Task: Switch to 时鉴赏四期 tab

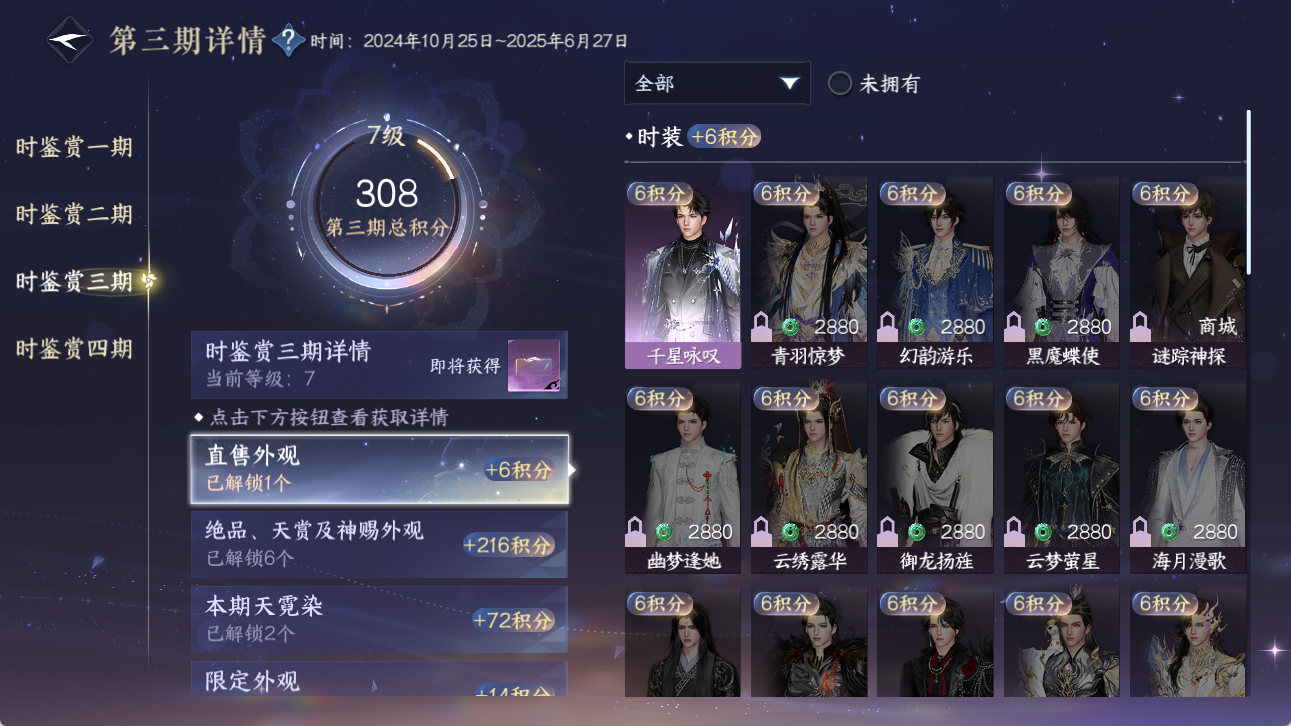Action: click(x=74, y=349)
